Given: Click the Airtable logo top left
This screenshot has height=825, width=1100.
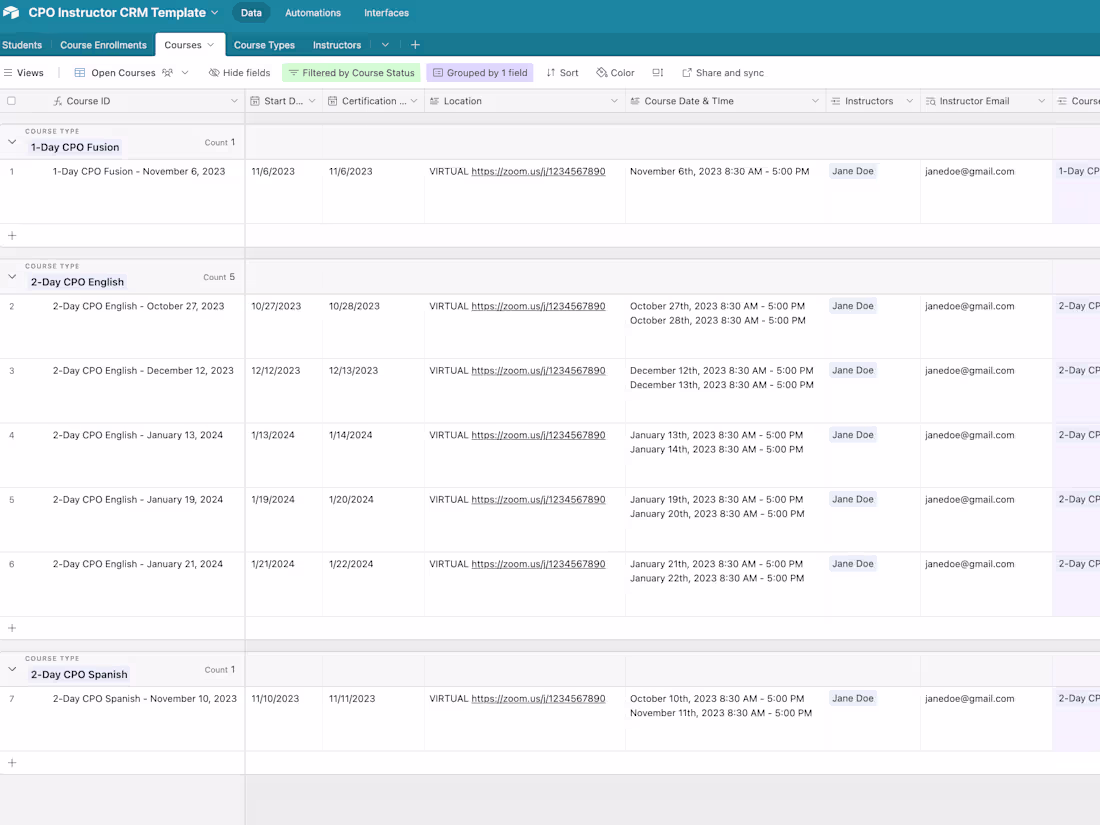Looking at the screenshot, I should coord(11,12).
